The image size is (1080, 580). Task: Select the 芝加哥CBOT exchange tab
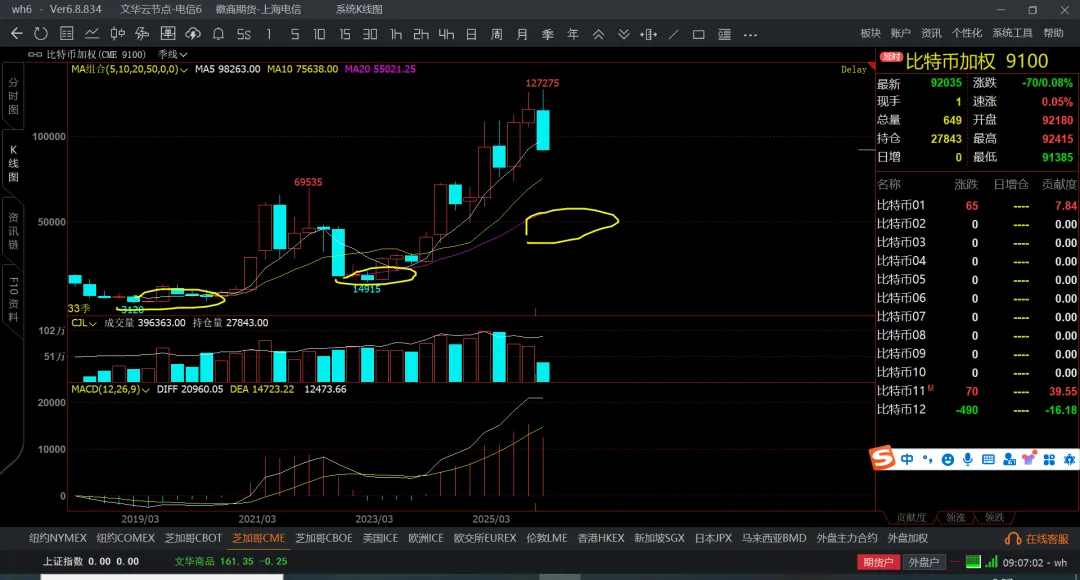tap(193, 538)
